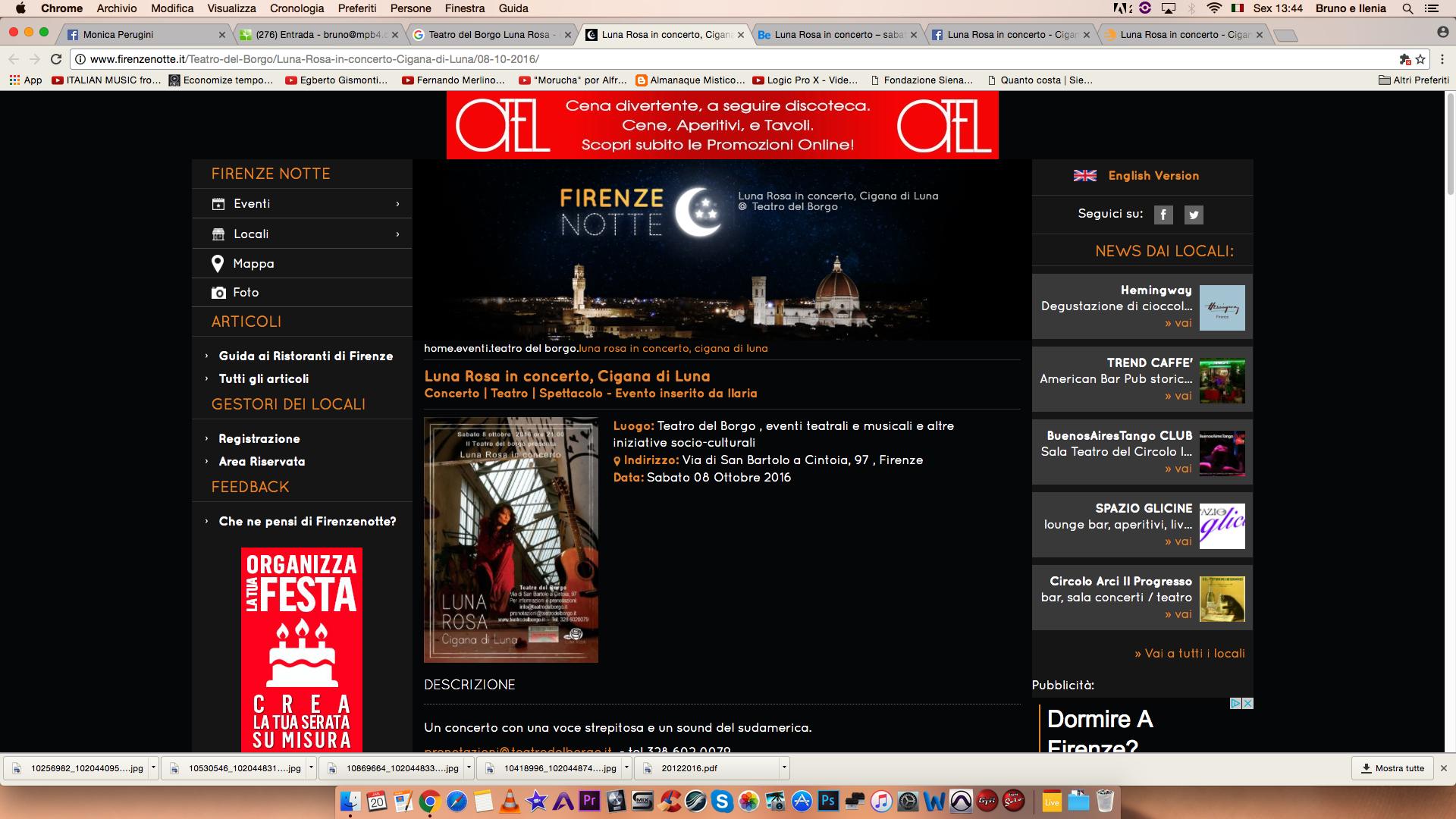Open Safari from the dock
Screen dimensions: 1456x819
pyautogui.click(x=457, y=801)
